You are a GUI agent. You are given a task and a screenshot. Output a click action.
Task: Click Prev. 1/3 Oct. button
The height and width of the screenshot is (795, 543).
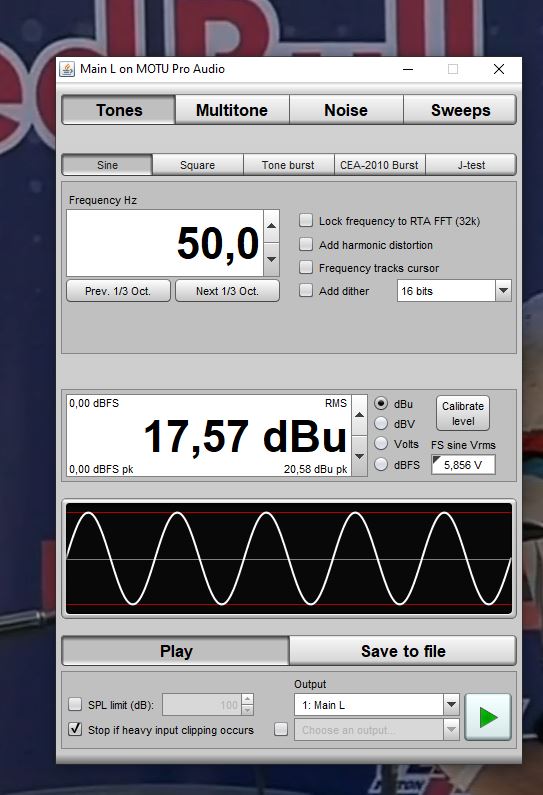tap(118, 291)
